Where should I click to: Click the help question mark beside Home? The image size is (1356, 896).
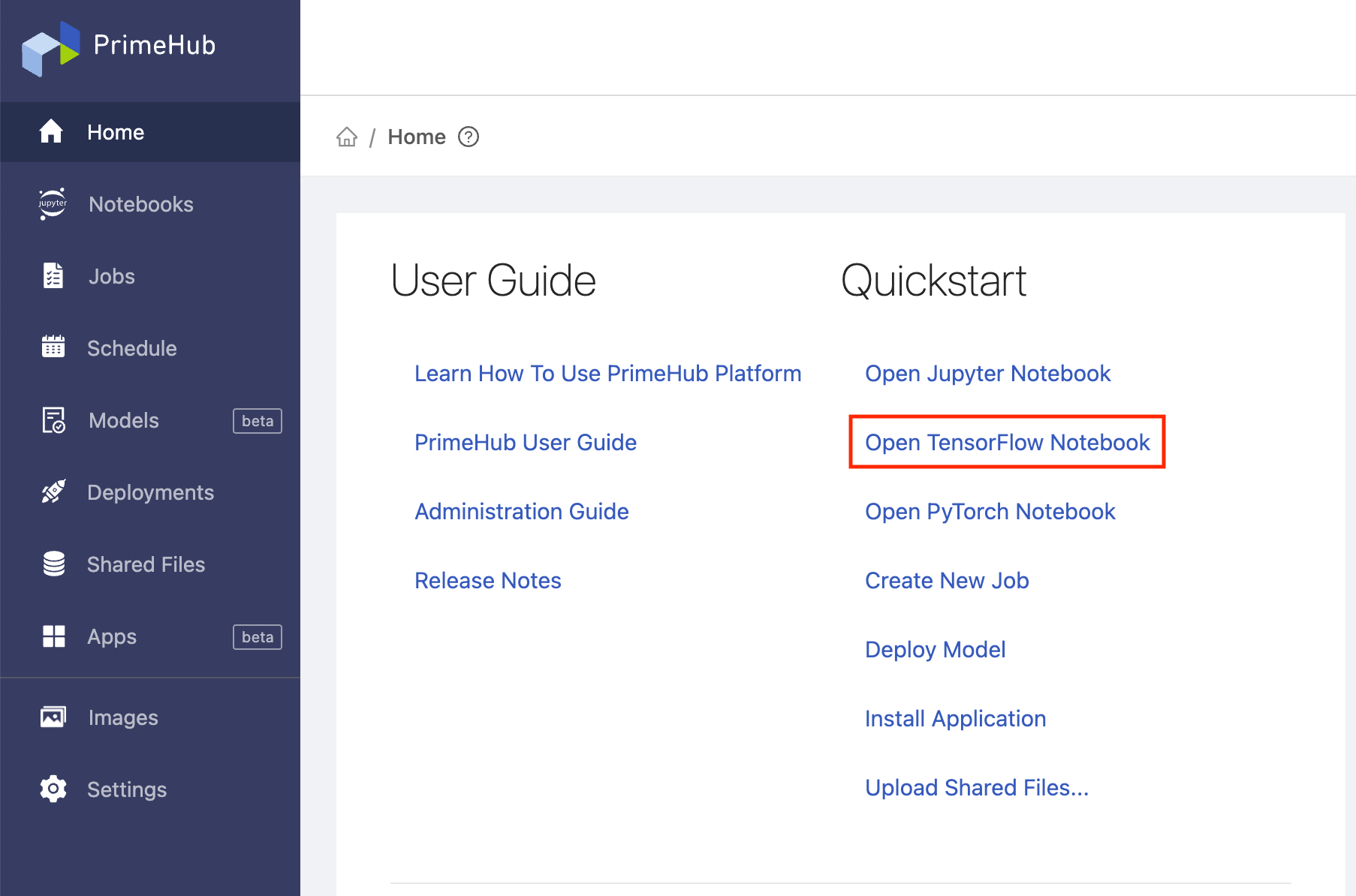coord(469,137)
